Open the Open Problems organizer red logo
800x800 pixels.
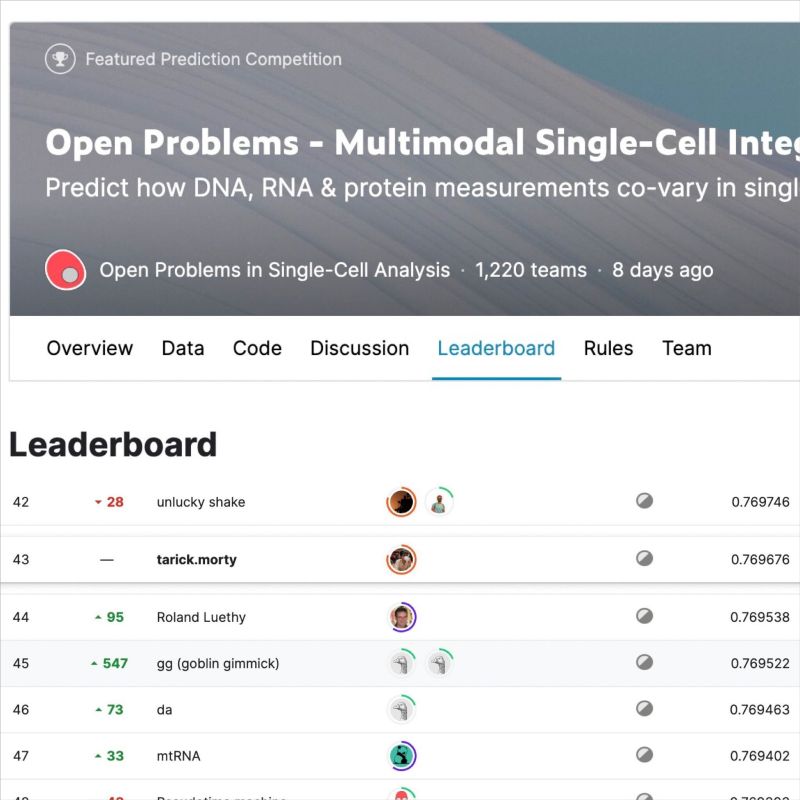tap(66, 270)
